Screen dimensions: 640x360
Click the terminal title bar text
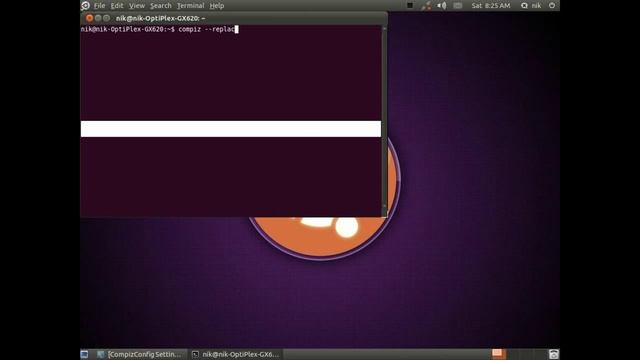[x=160, y=18]
